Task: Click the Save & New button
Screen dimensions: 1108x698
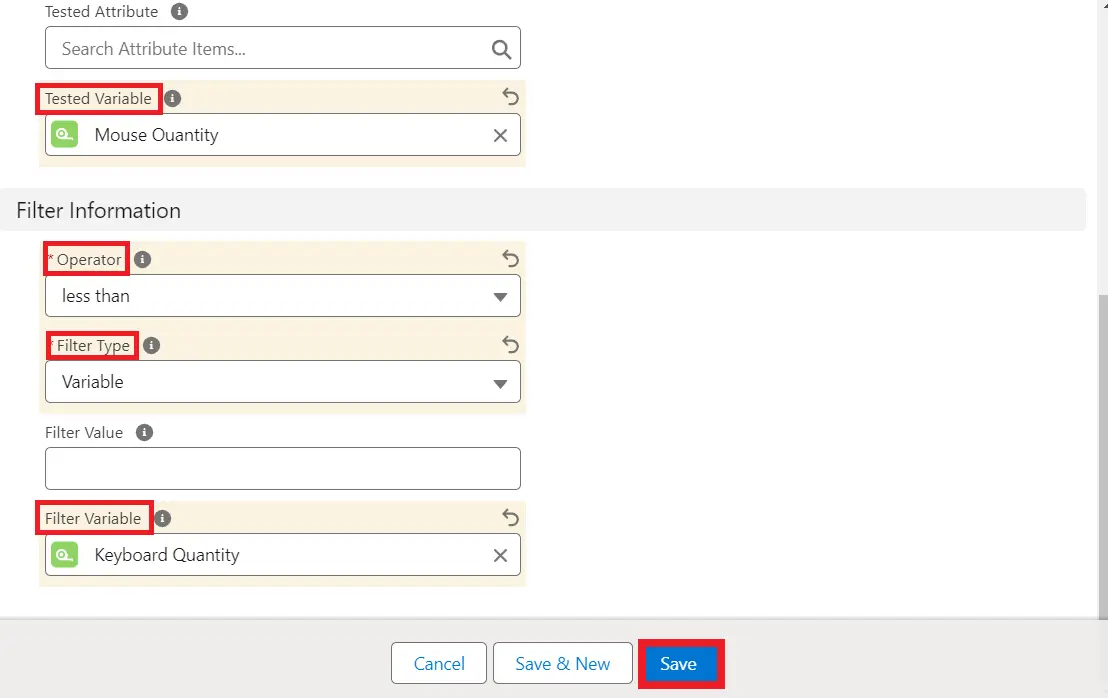Action: [562, 664]
